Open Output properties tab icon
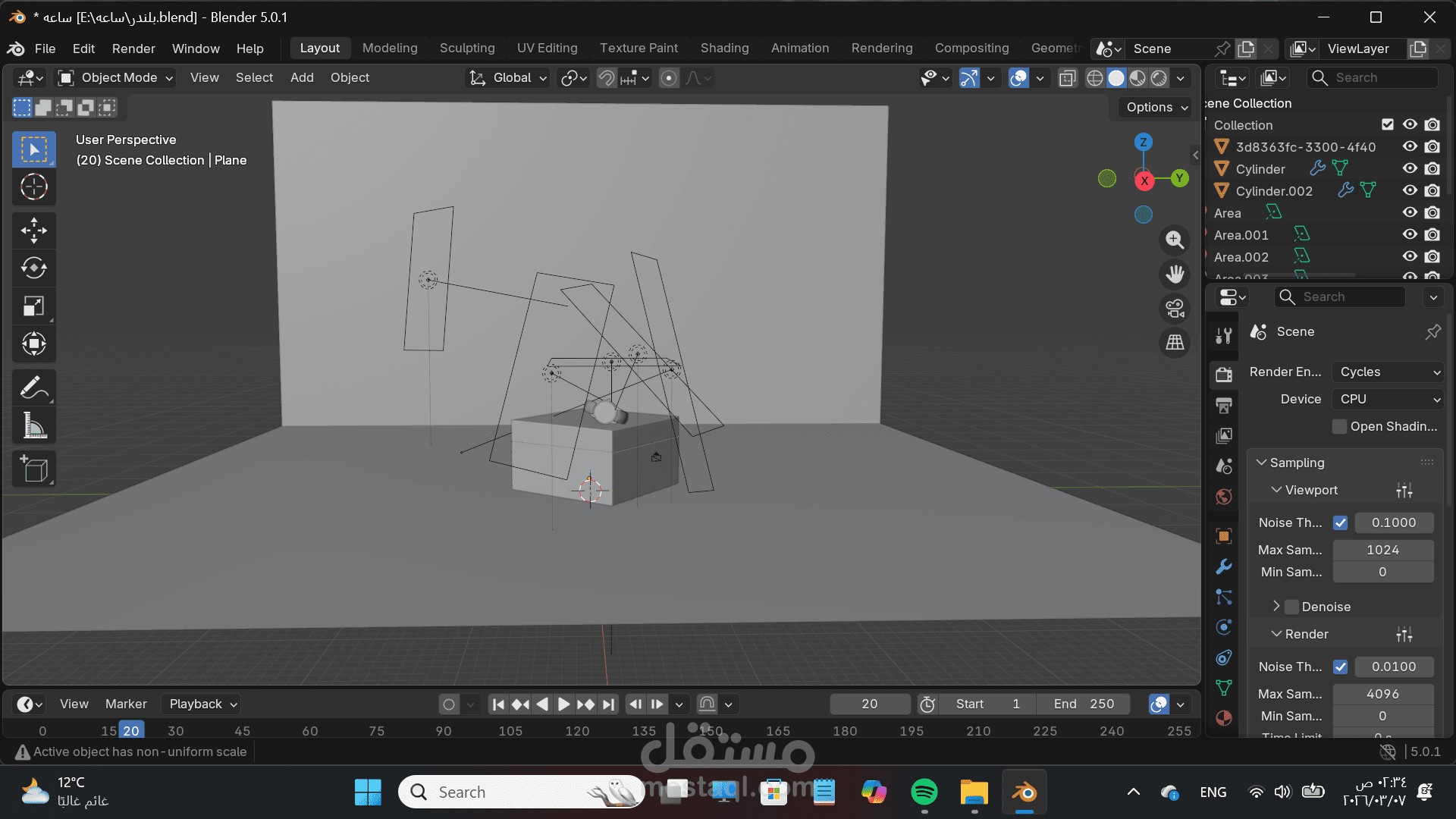The image size is (1456, 819). coord(1223,405)
